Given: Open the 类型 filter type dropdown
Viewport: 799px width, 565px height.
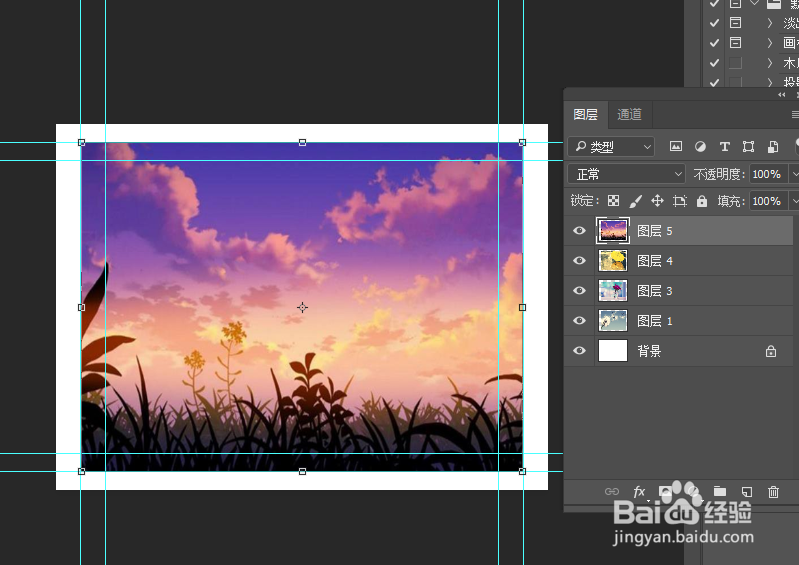Looking at the screenshot, I should (x=611, y=147).
